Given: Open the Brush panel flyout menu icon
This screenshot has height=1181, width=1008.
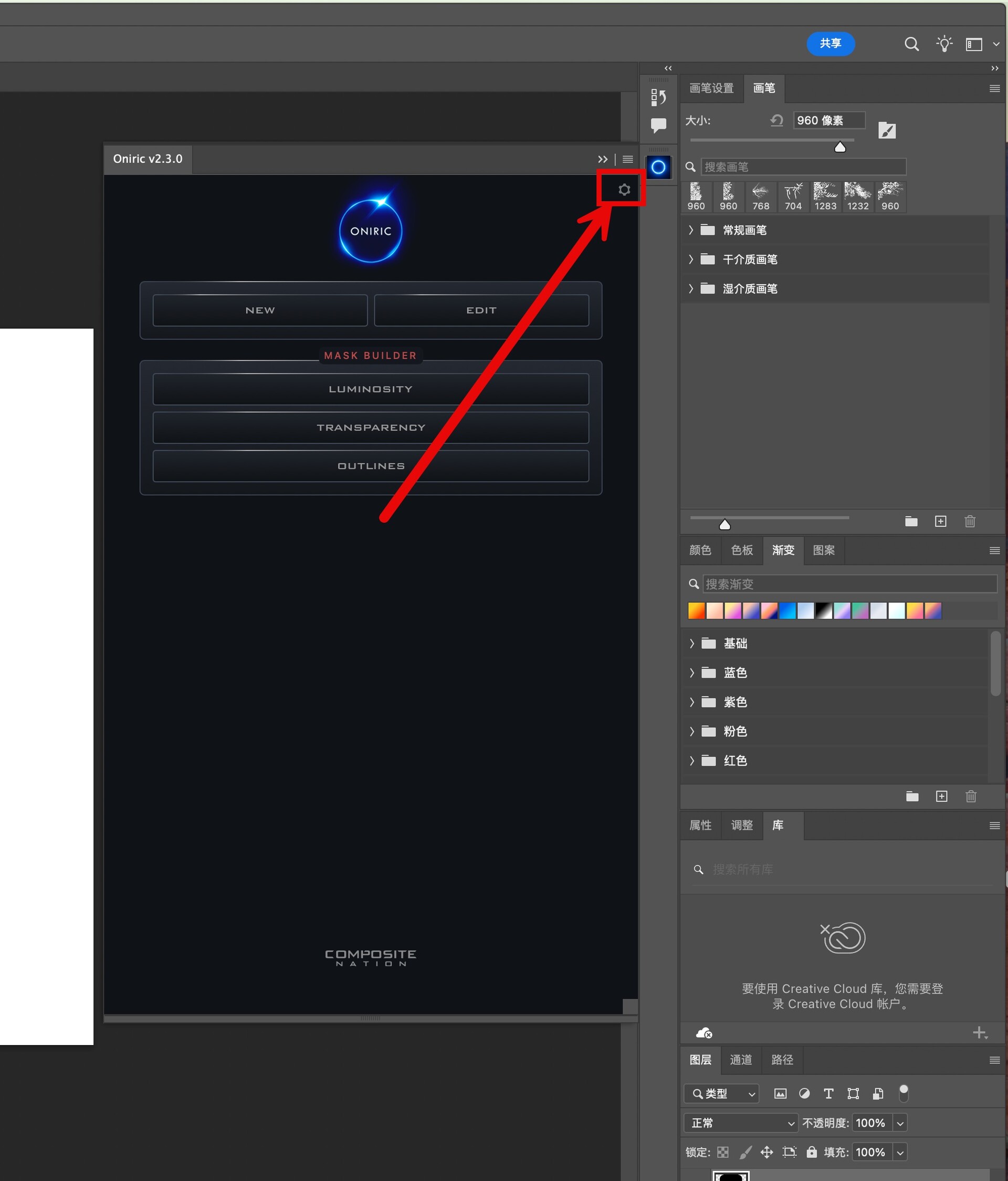Looking at the screenshot, I should [x=994, y=88].
